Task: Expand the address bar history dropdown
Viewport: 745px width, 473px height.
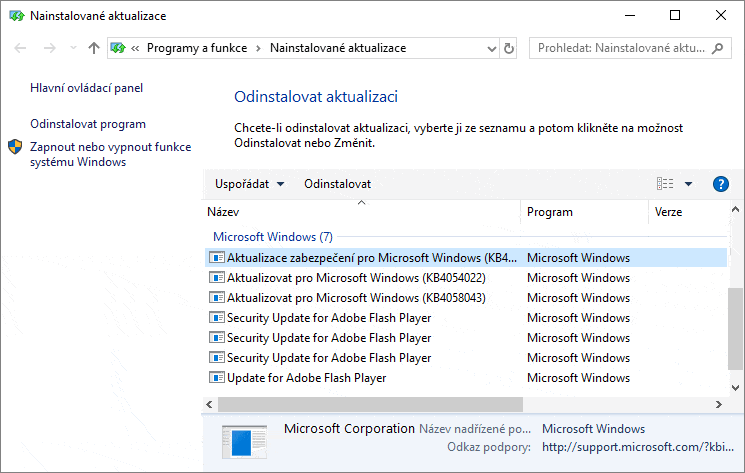Action: click(x=492, y=48)
